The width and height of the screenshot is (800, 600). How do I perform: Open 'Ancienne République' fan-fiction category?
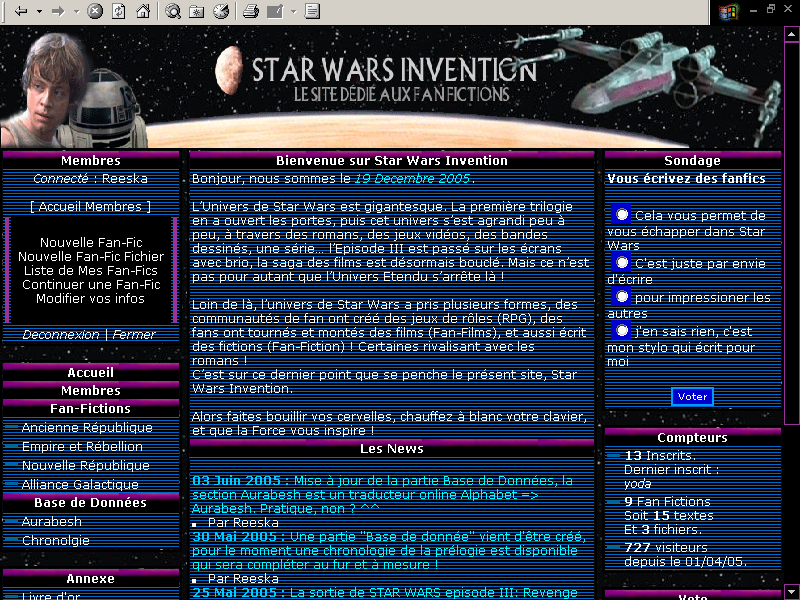pos(87,428)
